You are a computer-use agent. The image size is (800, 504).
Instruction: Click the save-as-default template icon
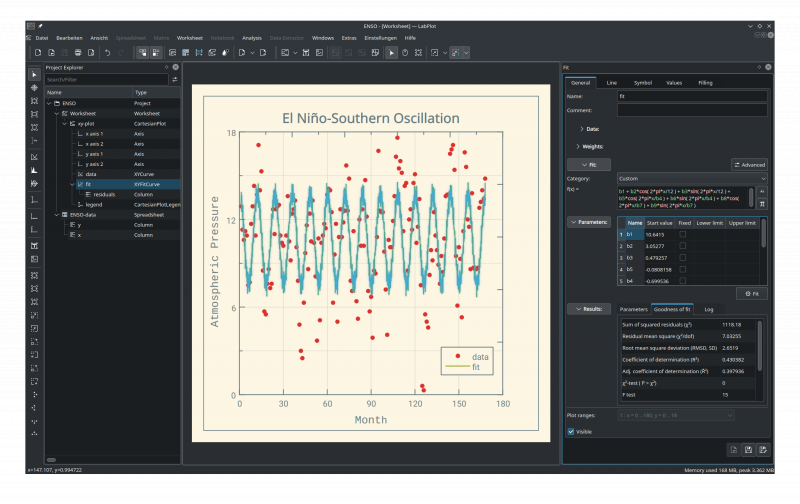pos(763,449)
